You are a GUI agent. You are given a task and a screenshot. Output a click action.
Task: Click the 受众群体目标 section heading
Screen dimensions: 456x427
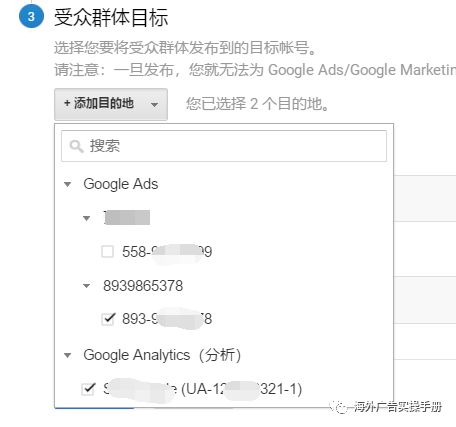click(111, 17)
